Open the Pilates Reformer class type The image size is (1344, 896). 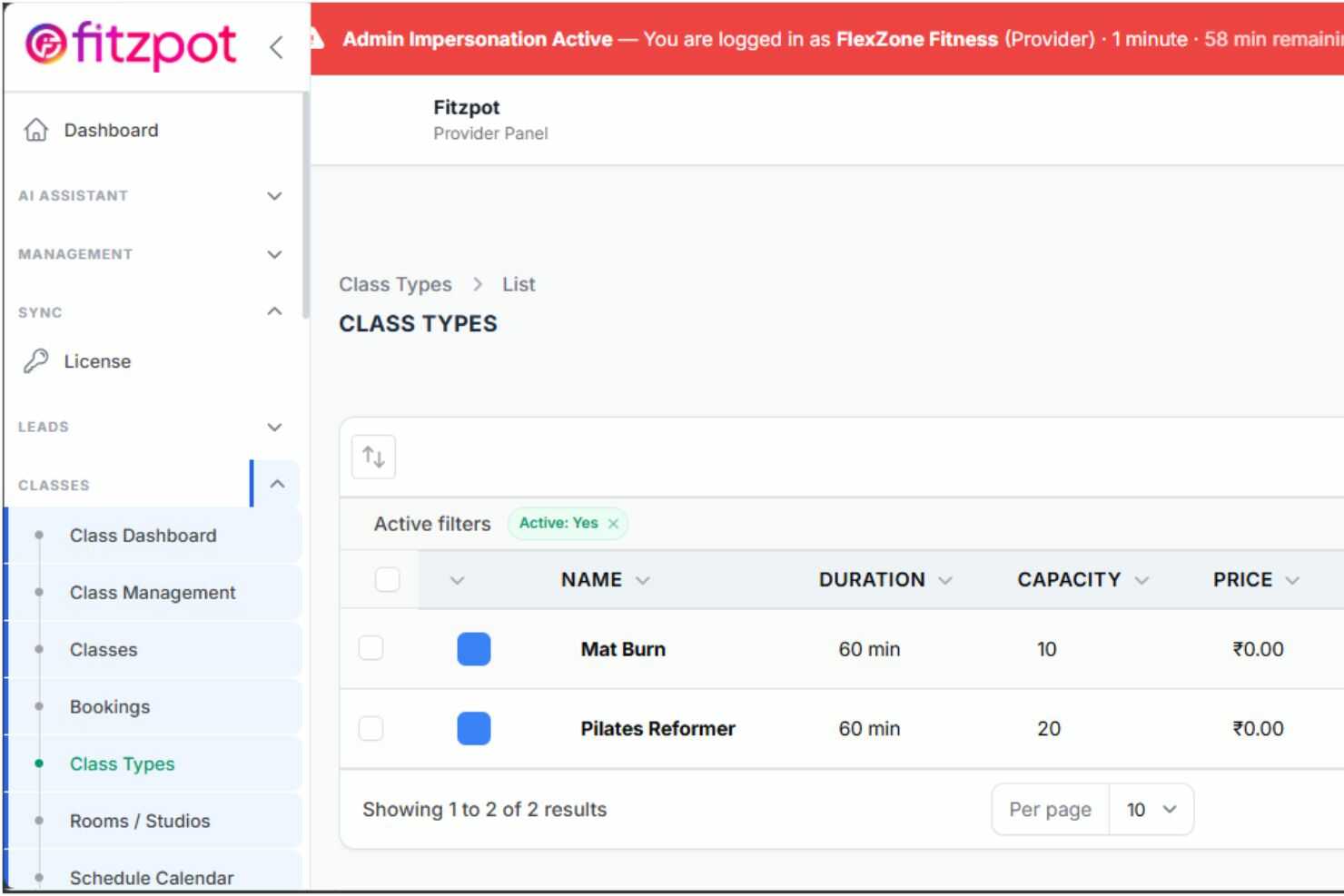[657, 728]
